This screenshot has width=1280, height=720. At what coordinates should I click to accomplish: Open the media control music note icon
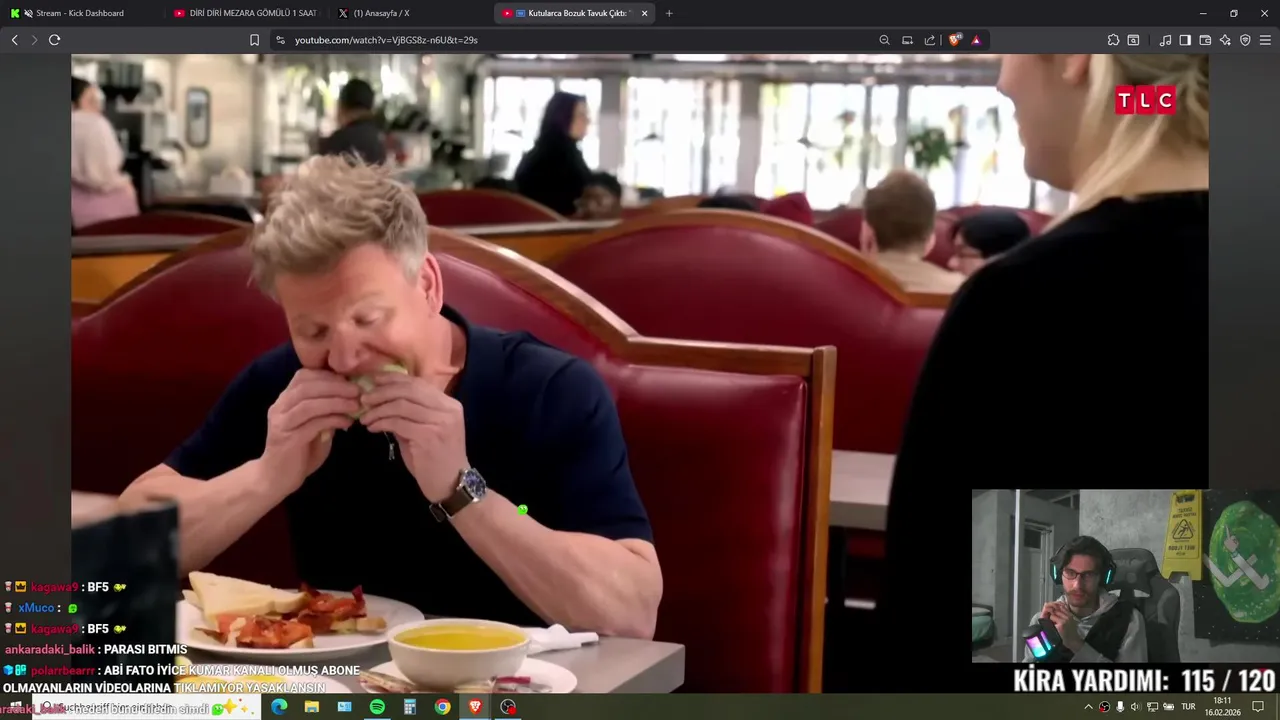click(1165, 40)
